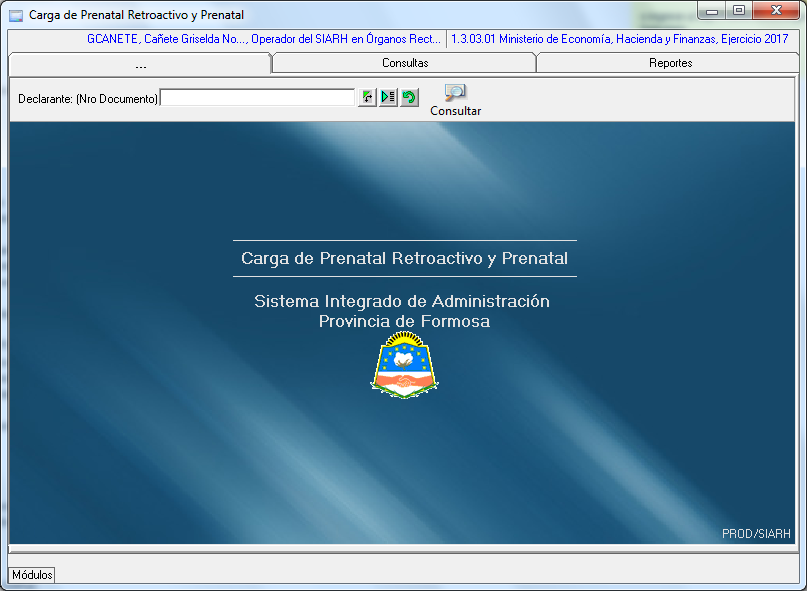
Task: Click the green triangle with arrows icon
Action: point(367,97)
